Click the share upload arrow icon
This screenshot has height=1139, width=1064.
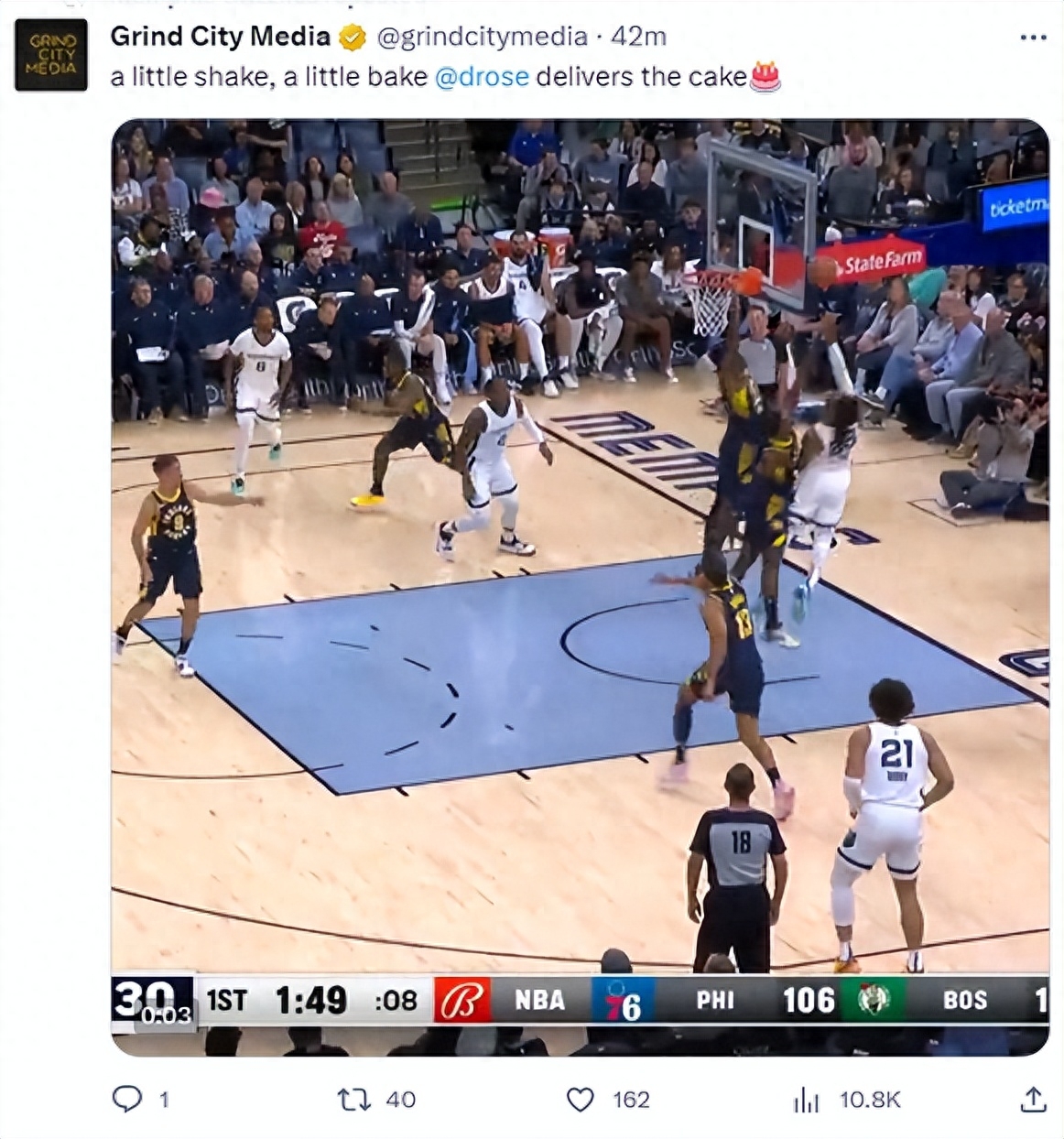[1033, 1099]
